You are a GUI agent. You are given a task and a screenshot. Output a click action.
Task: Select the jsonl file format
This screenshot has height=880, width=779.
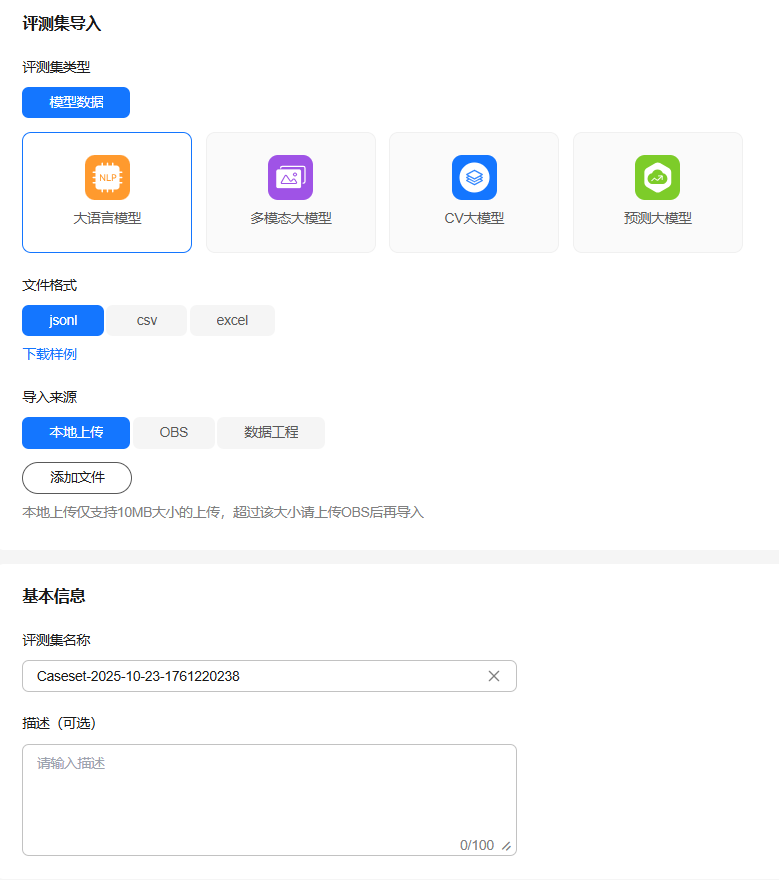click(63, 320)
